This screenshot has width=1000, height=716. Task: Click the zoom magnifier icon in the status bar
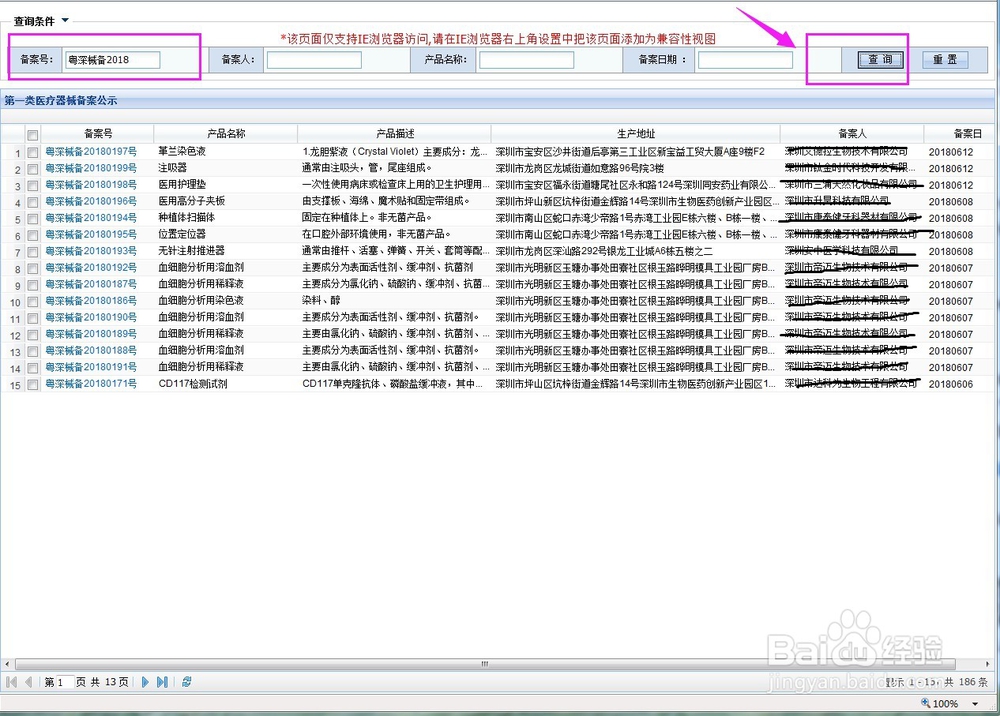coord(925,704)
